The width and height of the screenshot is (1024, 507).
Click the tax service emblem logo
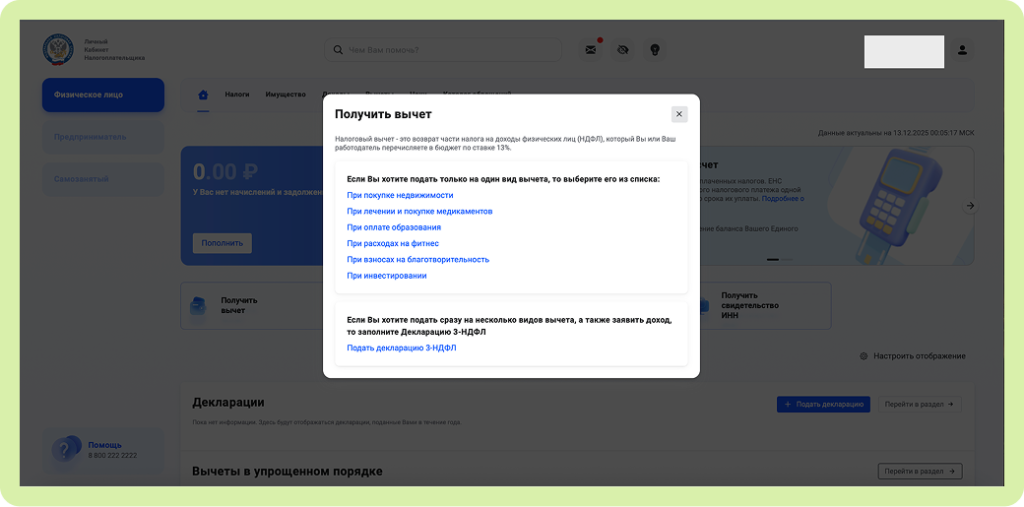point(58,49)
